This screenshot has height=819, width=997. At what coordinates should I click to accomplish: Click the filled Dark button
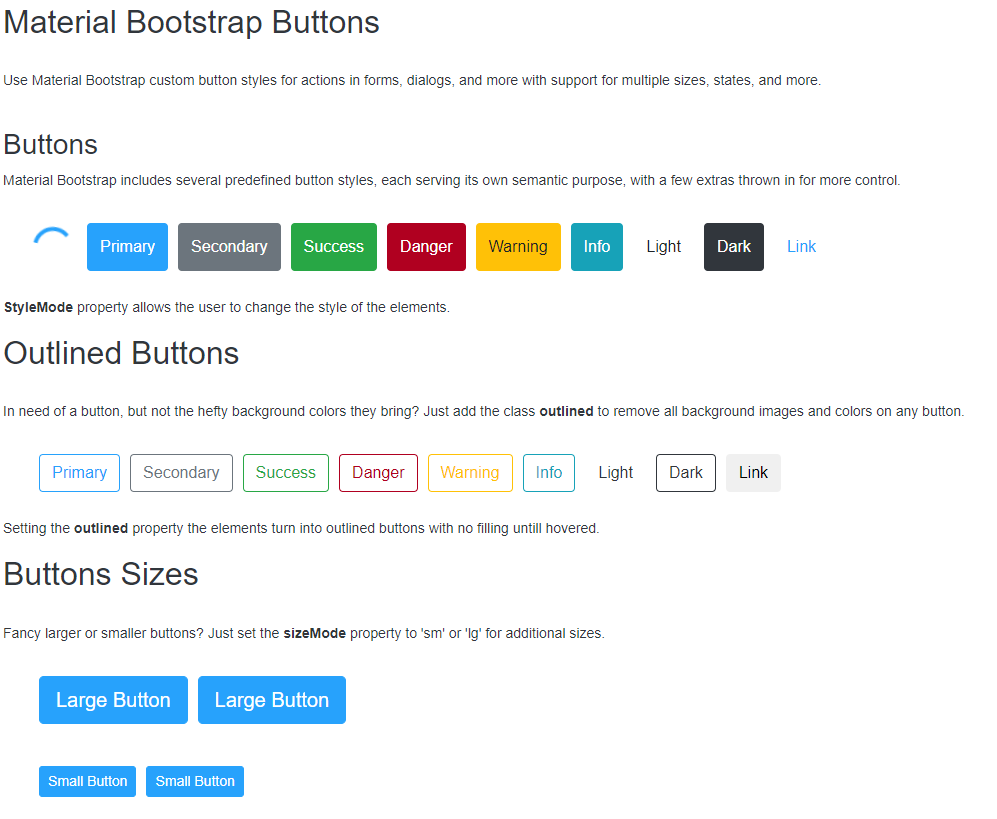pyautogui.click(x=734, y=247)
